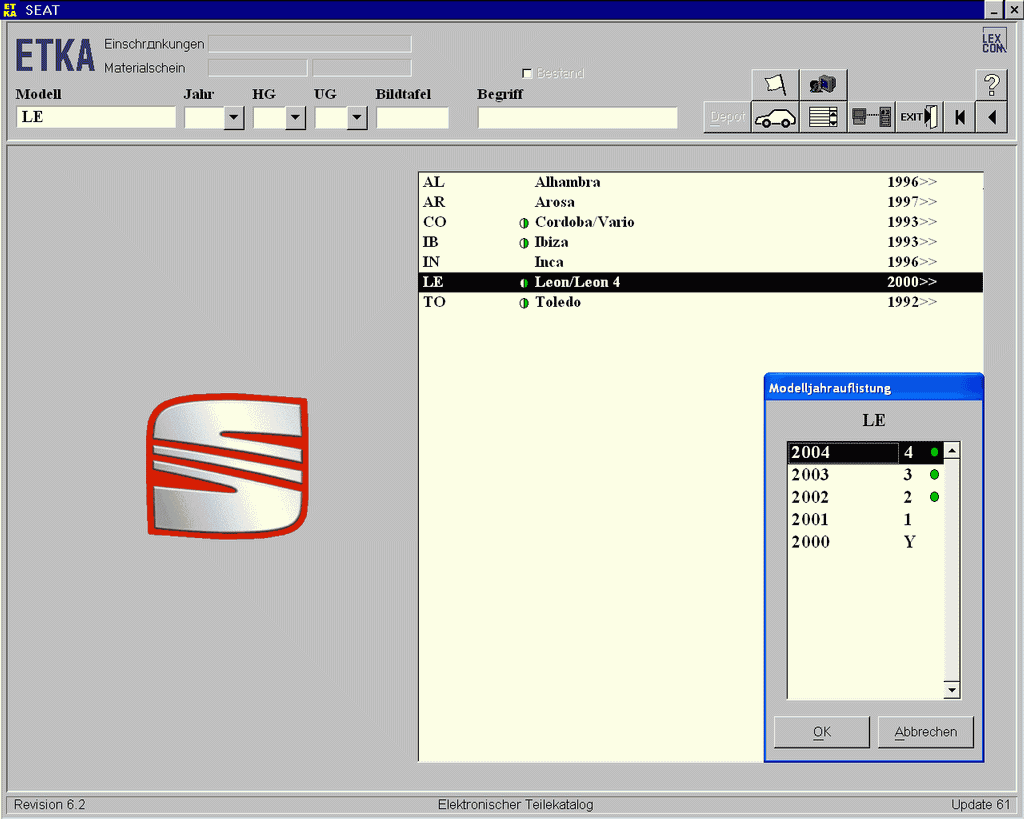Click the Update 61 status text
Image resolution: width=1024 pixels, height=819 pixels.
(980, 805)
